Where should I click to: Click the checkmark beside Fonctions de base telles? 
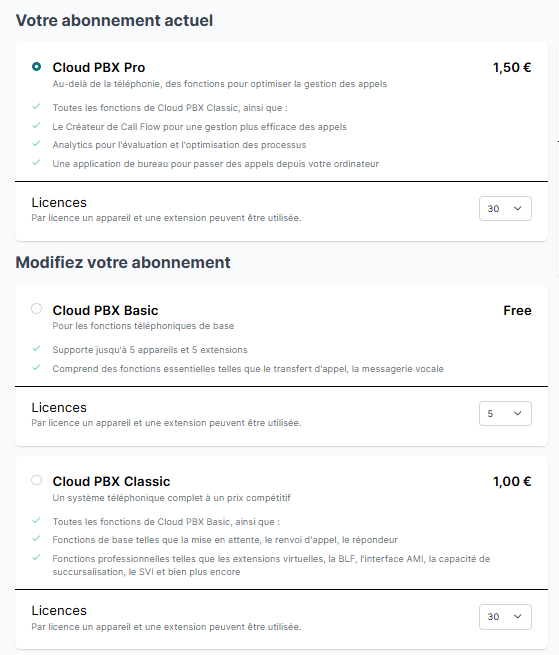[36, 538]
